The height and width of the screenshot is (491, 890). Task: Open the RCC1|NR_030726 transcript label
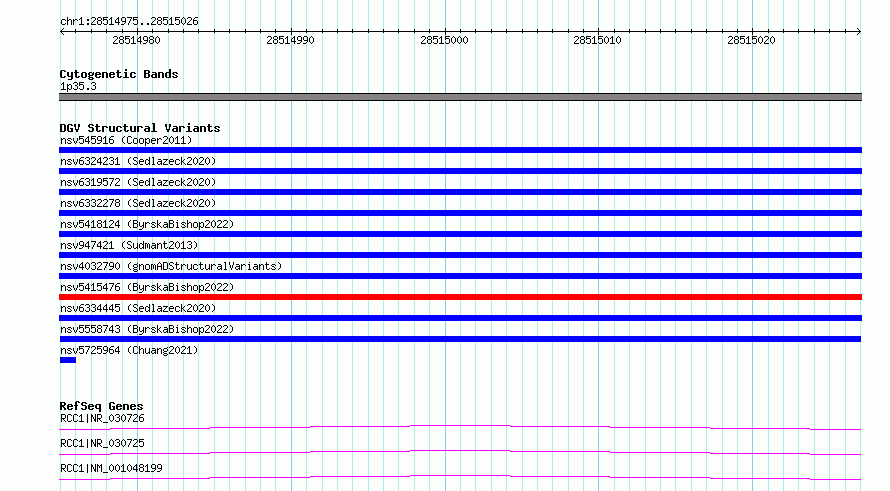tap(102, 418)
